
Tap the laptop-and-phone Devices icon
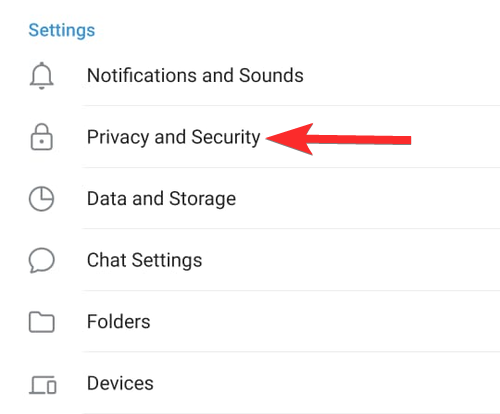coord(43,385)
